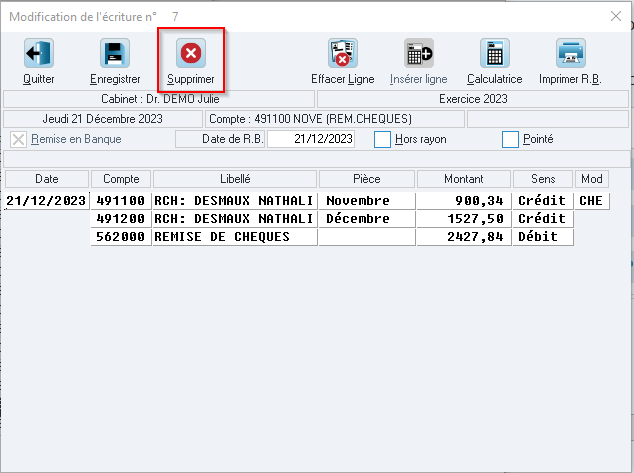Click the Sens column header
This screenshot has width=634, height=473.
coord(543,179)
